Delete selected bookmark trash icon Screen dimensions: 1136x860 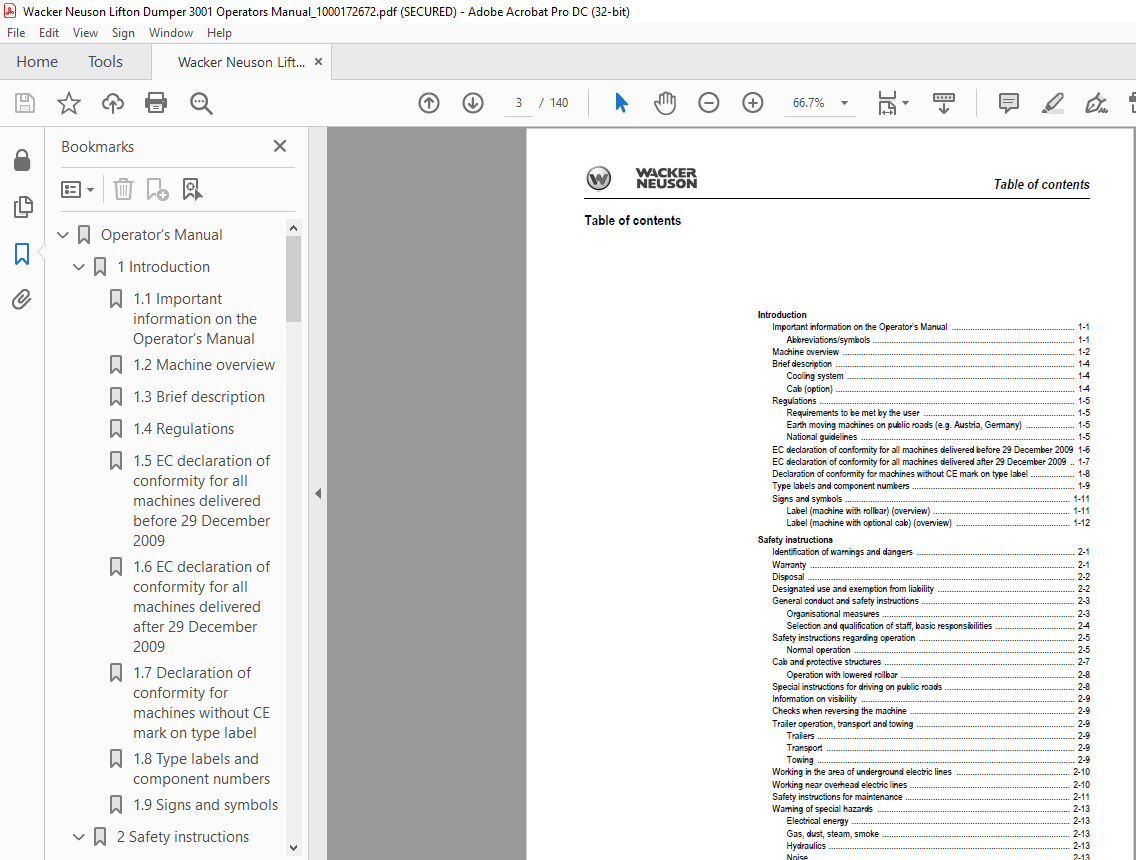click(x=123, y=190)
